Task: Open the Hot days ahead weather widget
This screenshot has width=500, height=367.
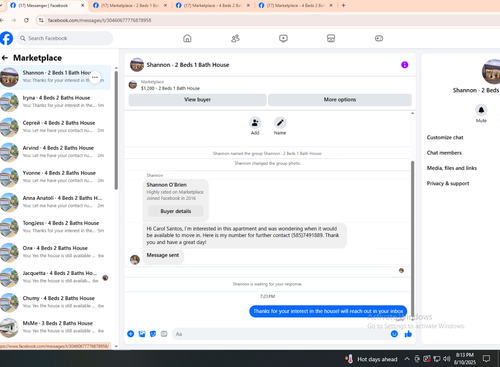Action: point(372,359)
